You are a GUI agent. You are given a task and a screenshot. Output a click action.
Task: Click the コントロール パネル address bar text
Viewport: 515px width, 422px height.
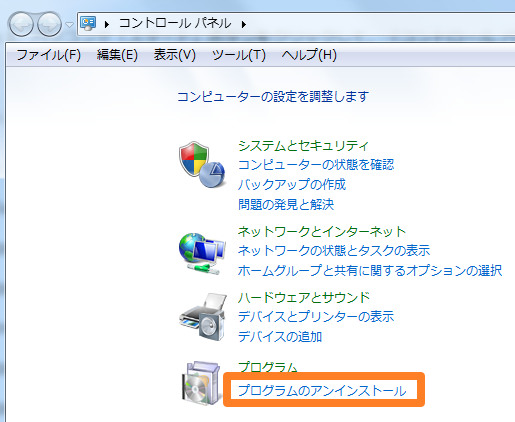click(x=175, y=24)
